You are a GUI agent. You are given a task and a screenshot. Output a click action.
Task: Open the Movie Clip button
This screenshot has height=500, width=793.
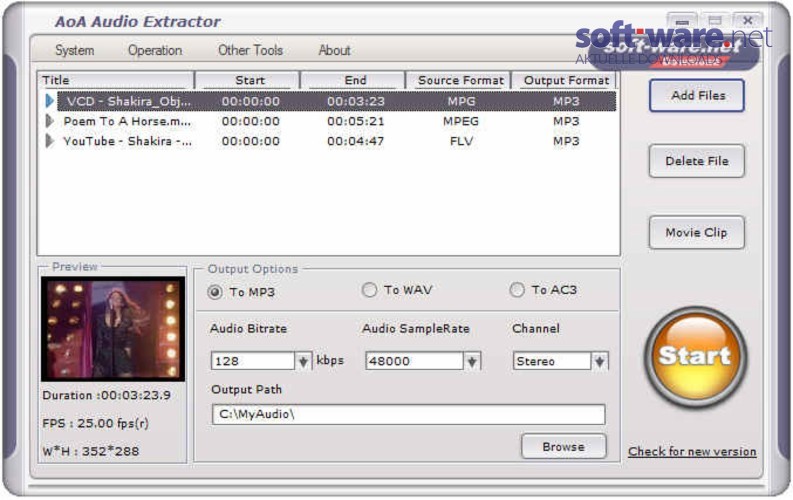(x=697, y=233)
